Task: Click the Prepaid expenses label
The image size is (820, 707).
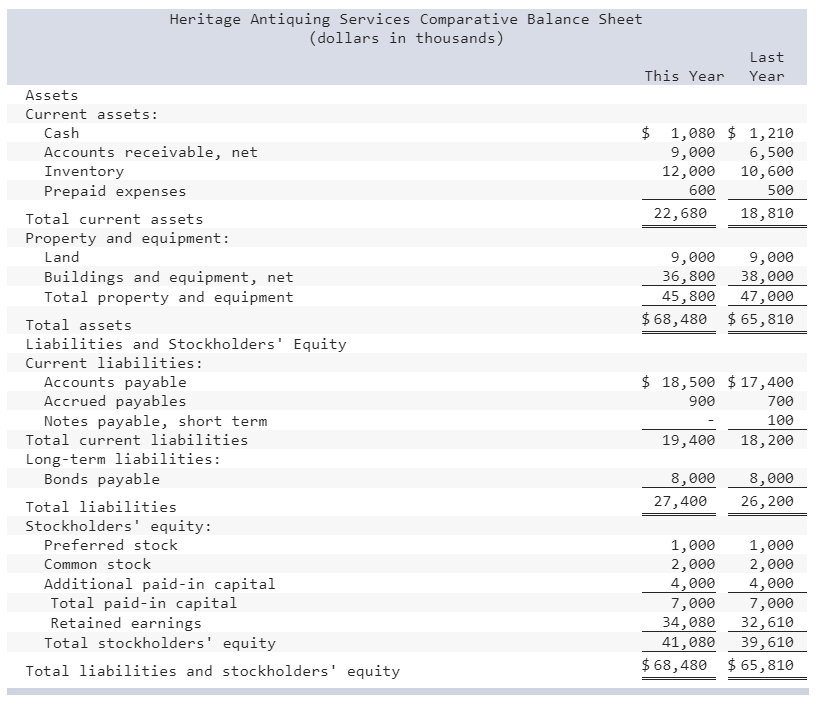Action: [115, 191]
